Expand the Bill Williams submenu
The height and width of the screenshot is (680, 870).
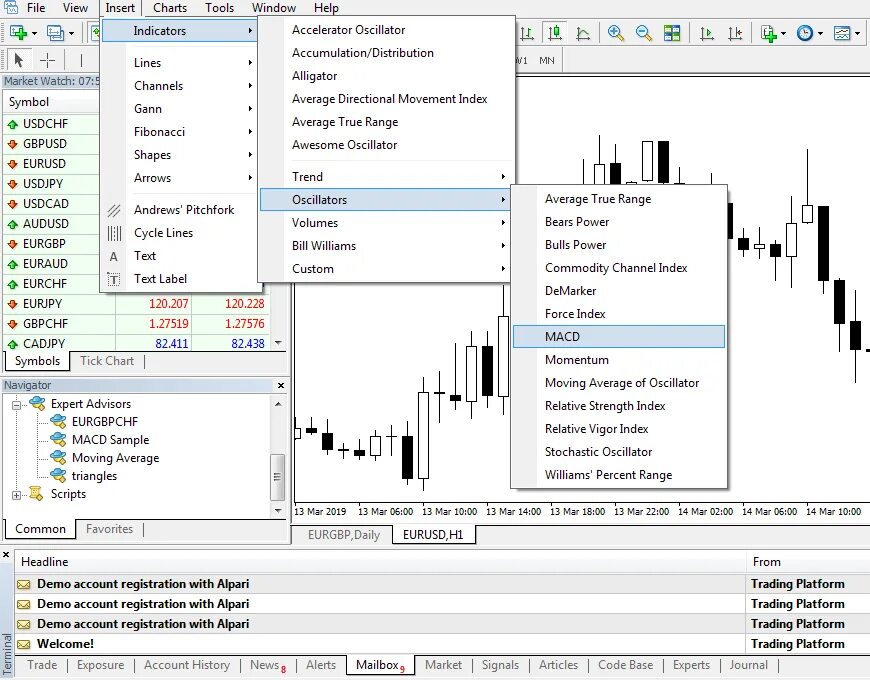pyautogui.click(x=385, y=246)
